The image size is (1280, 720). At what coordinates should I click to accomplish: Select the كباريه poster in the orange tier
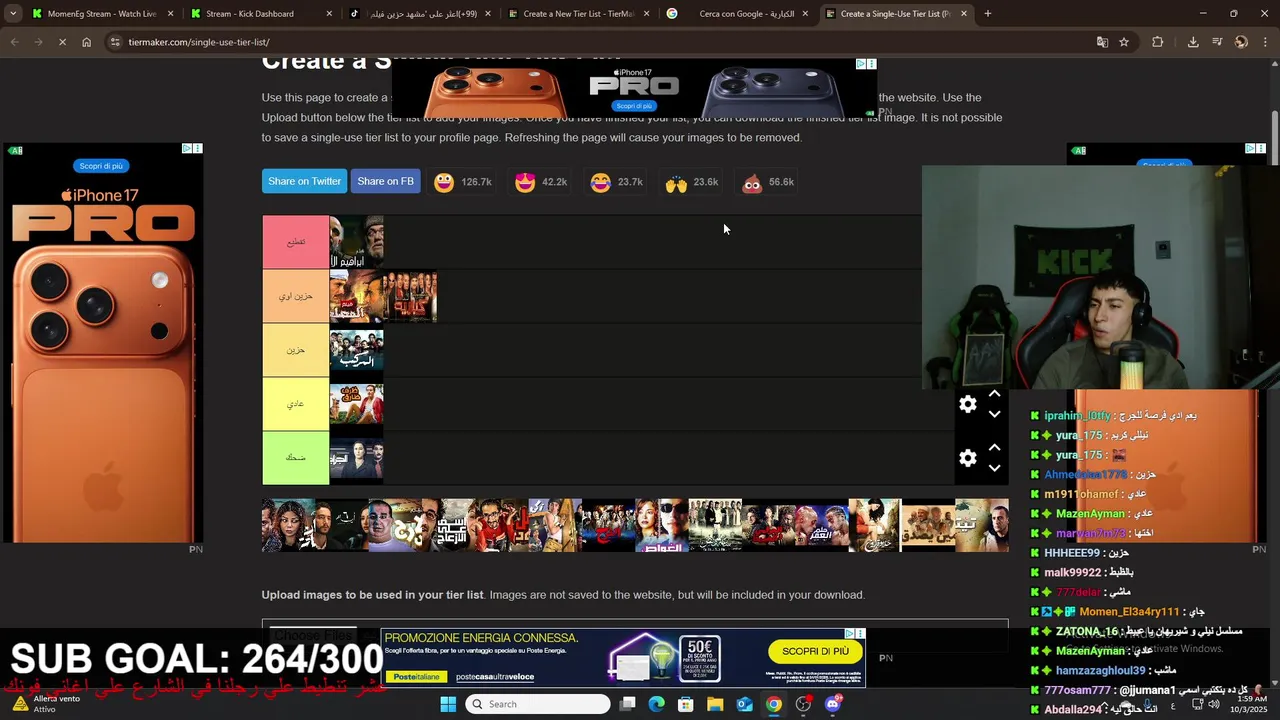(x=411, y=296)
